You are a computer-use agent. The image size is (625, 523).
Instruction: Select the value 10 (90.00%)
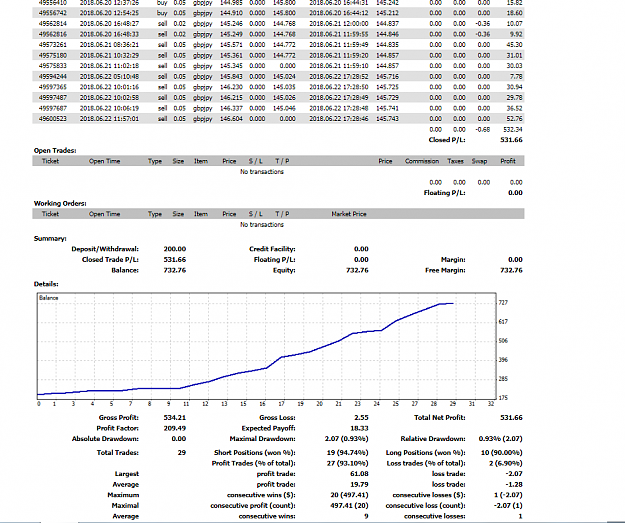click(x=501, y=453)
